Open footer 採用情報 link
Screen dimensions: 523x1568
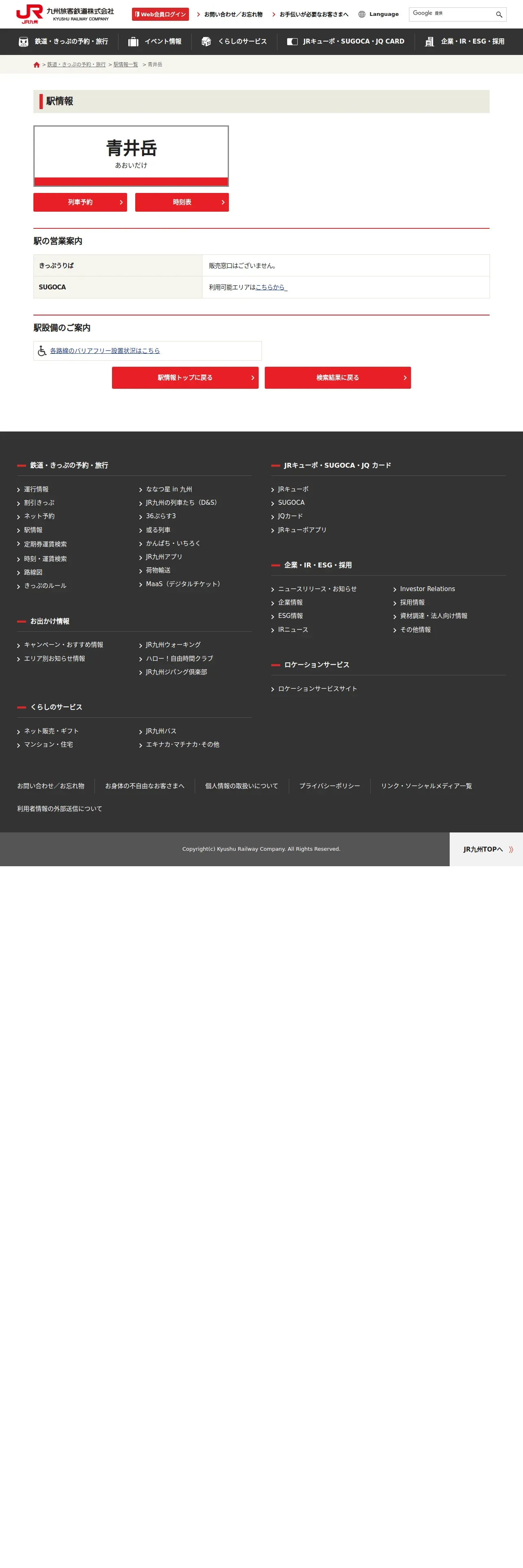pos(411,602)
